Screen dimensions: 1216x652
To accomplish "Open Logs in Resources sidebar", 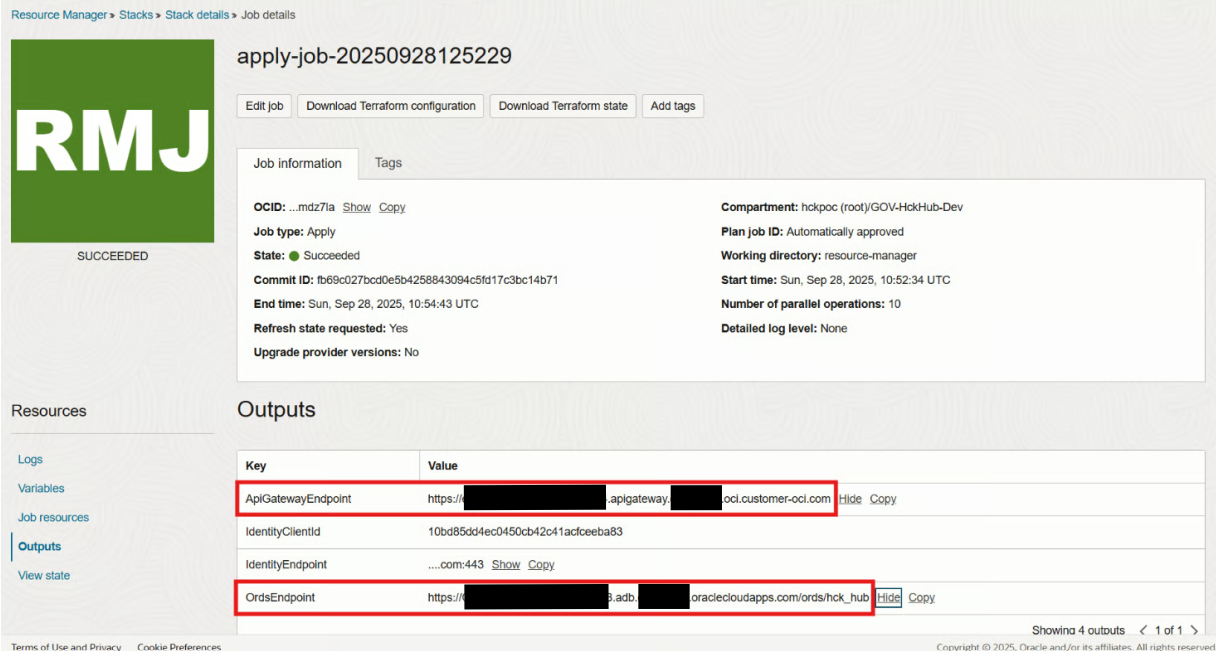I will (30, 460).
